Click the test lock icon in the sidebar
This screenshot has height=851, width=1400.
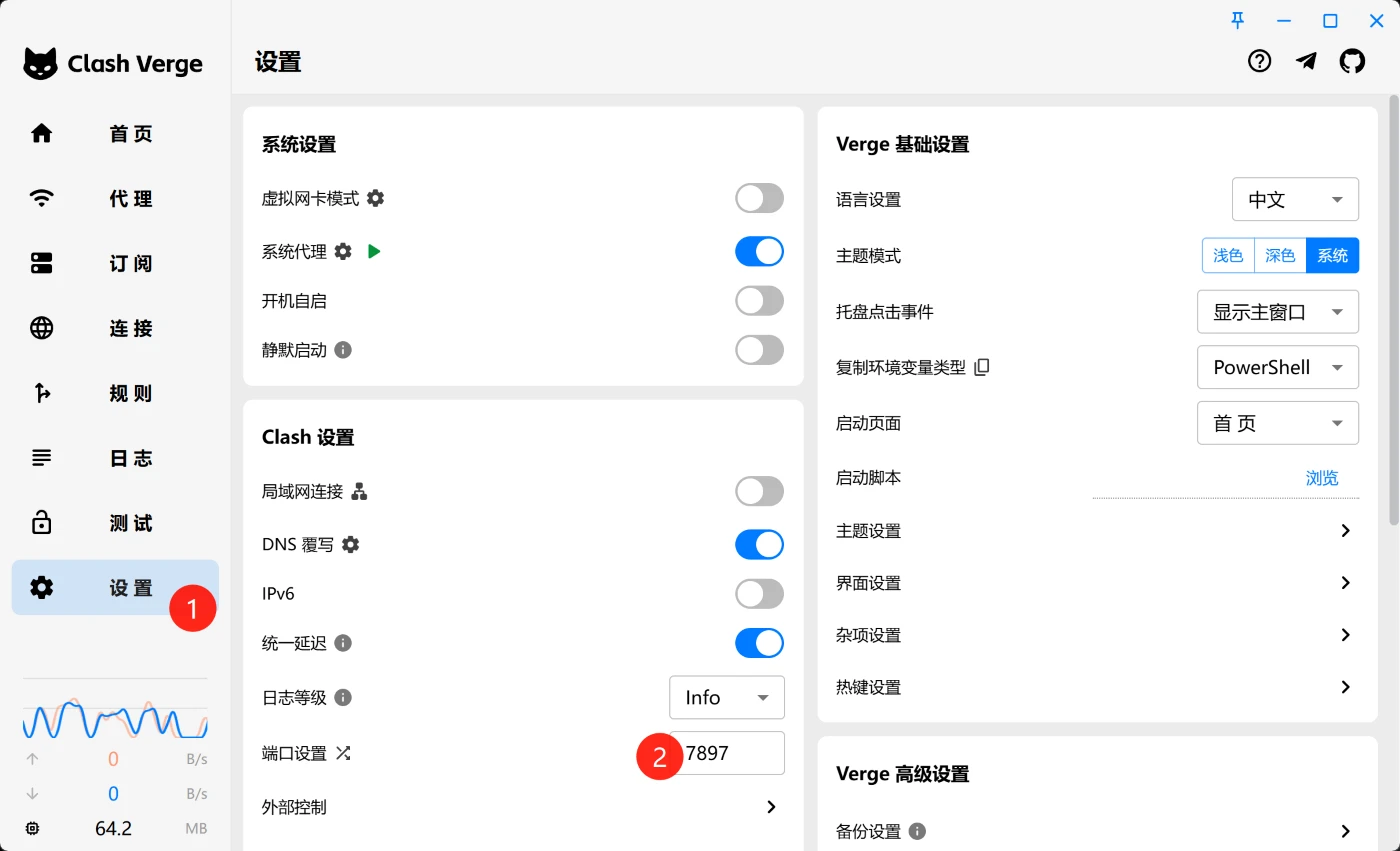[x=41, y=522]
